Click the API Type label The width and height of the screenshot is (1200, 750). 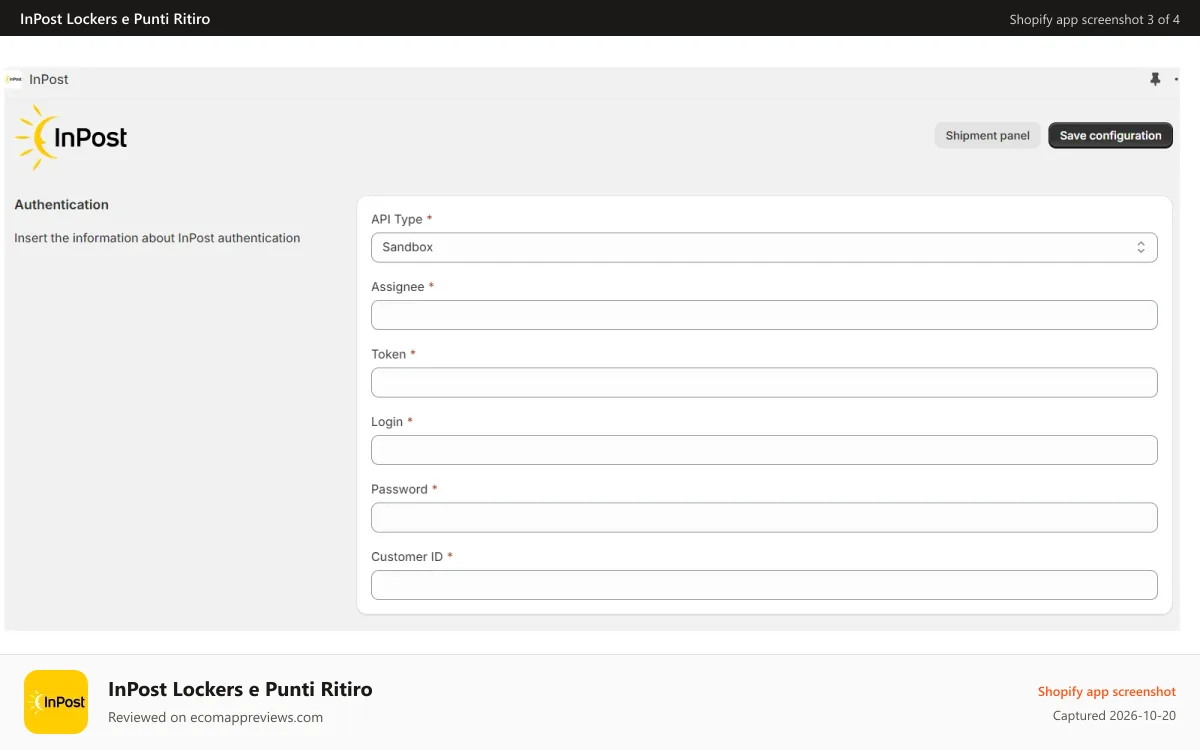click(397, 219)
